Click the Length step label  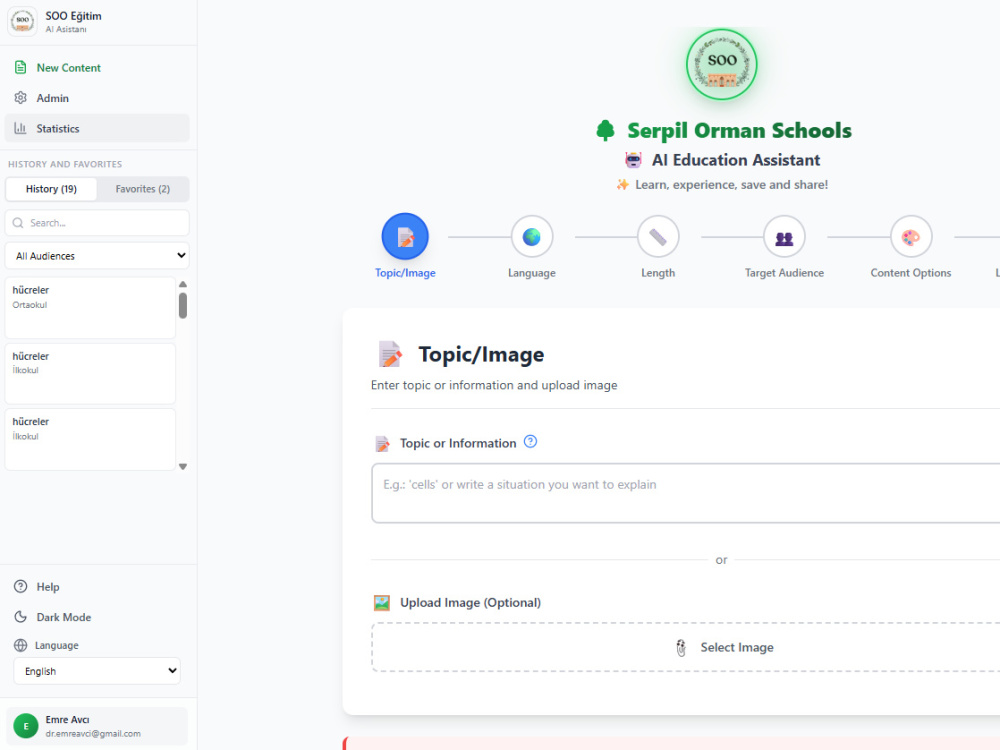[658, 273]
